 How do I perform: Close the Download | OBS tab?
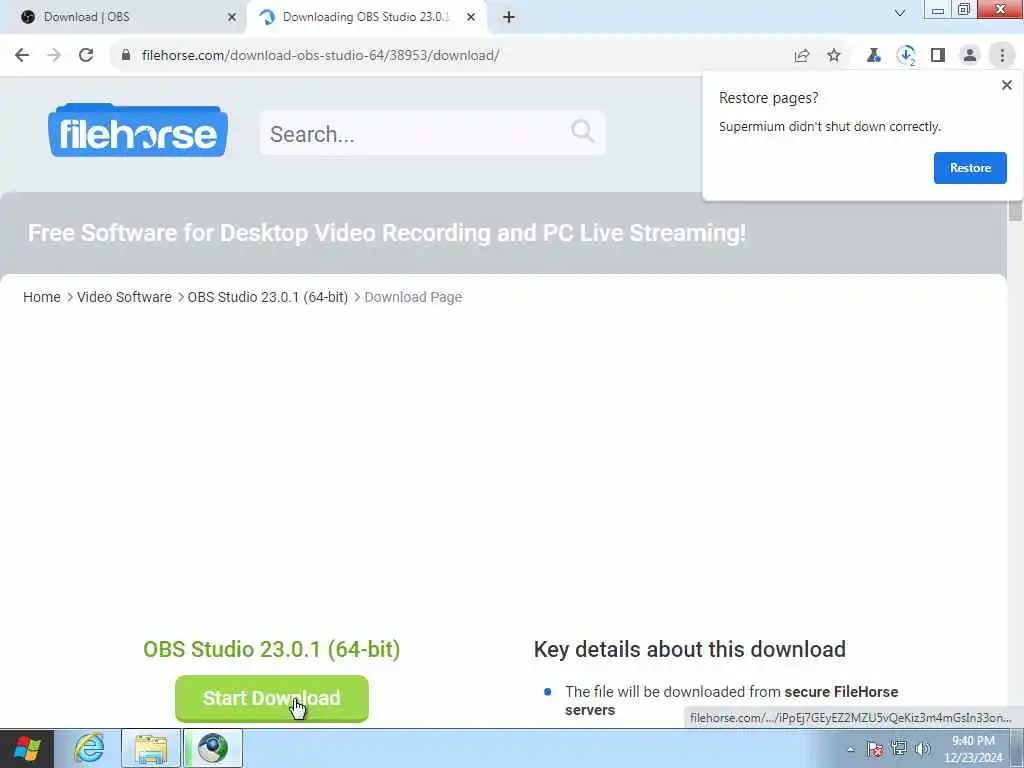coord(231,17)
